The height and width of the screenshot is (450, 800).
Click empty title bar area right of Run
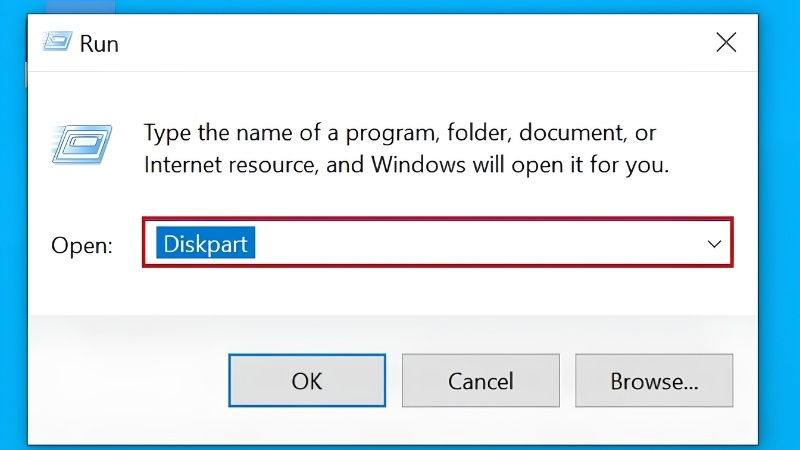point(408,43)
